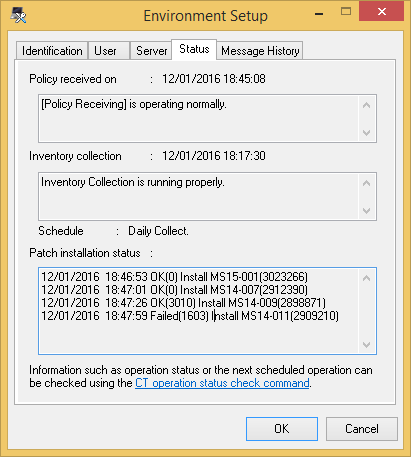Click the Environment Setup app icon in title bar

coord(18,15)
